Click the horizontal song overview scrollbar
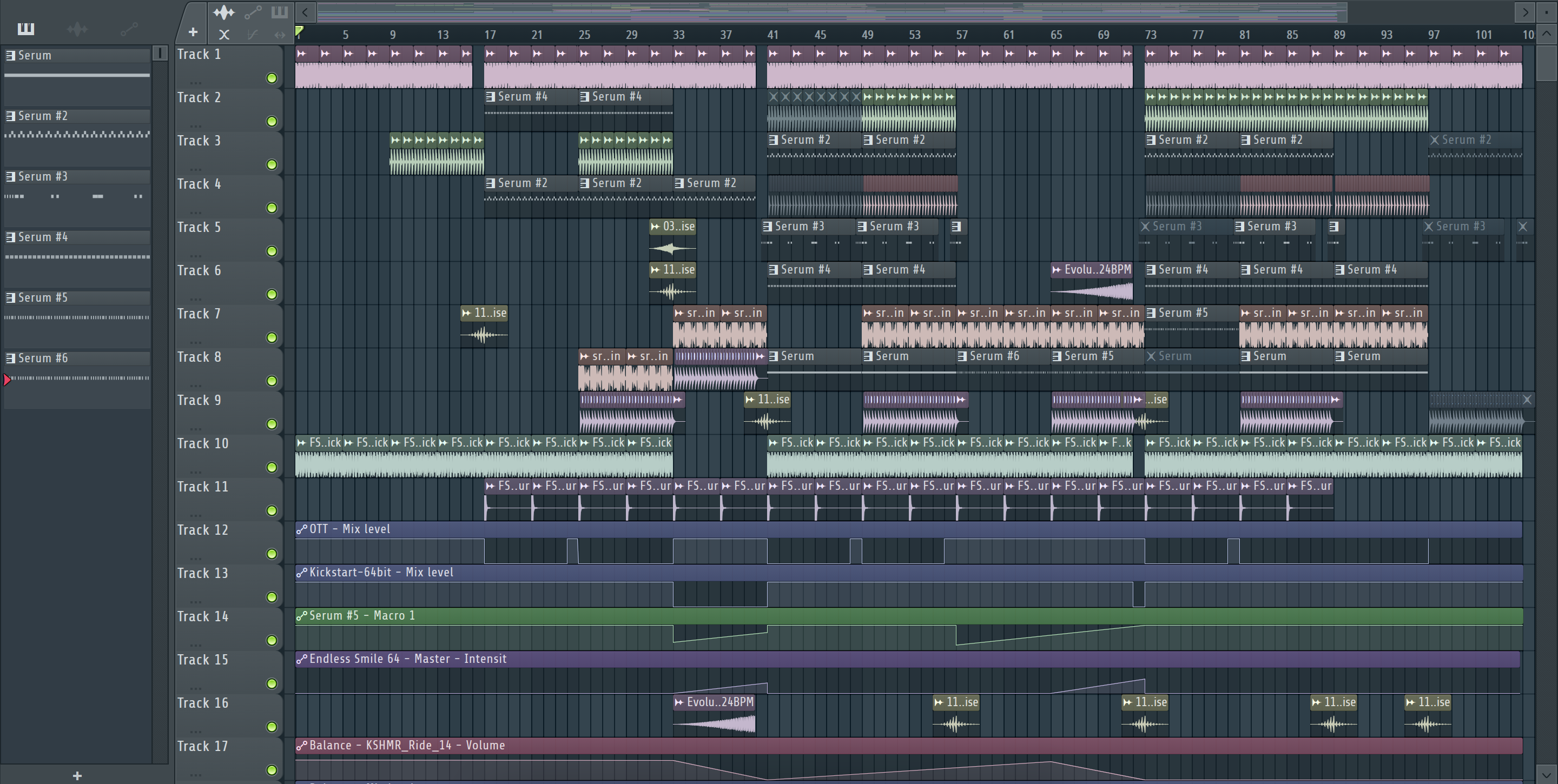This screenshot has height=784, width=1558. coord(831,11)
